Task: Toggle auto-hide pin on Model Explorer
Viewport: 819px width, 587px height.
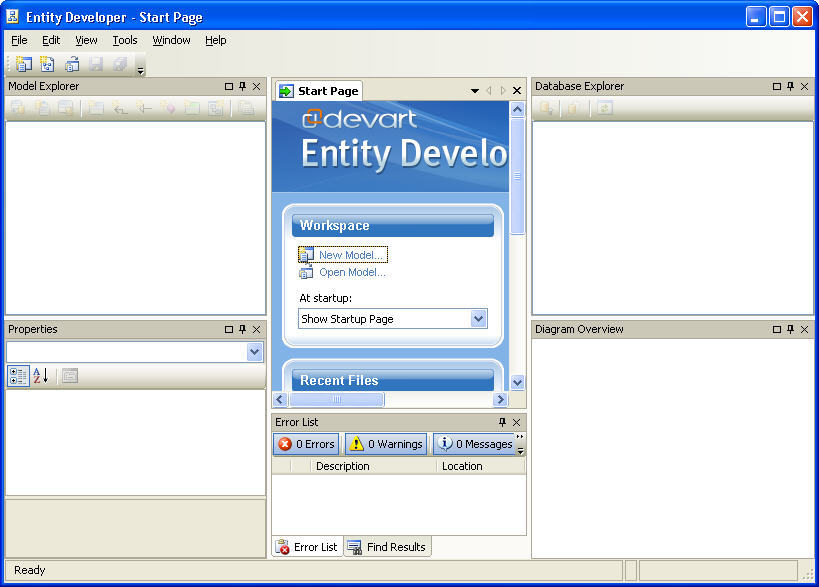Action: click(242, 86)
